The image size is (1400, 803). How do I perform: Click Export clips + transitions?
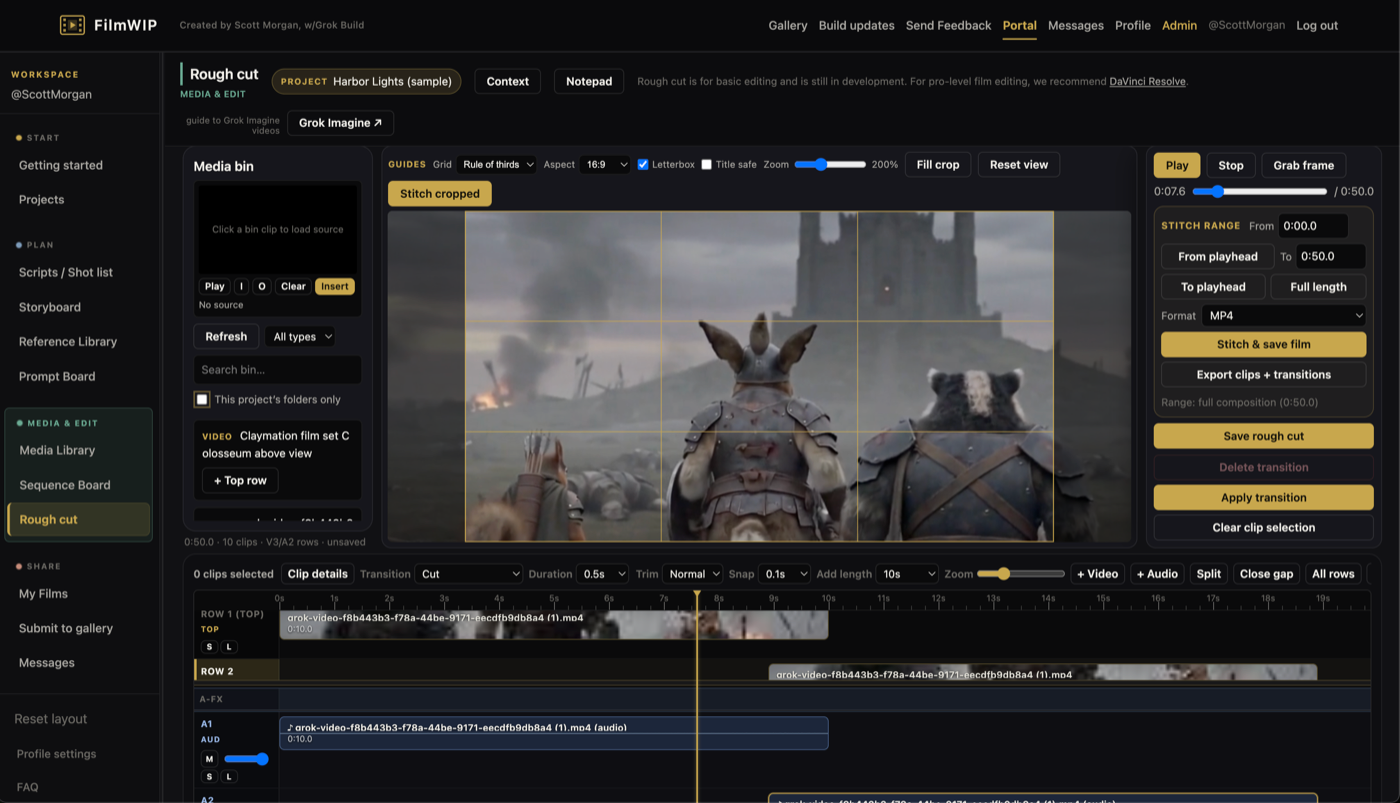click(x=1264, y=374)
